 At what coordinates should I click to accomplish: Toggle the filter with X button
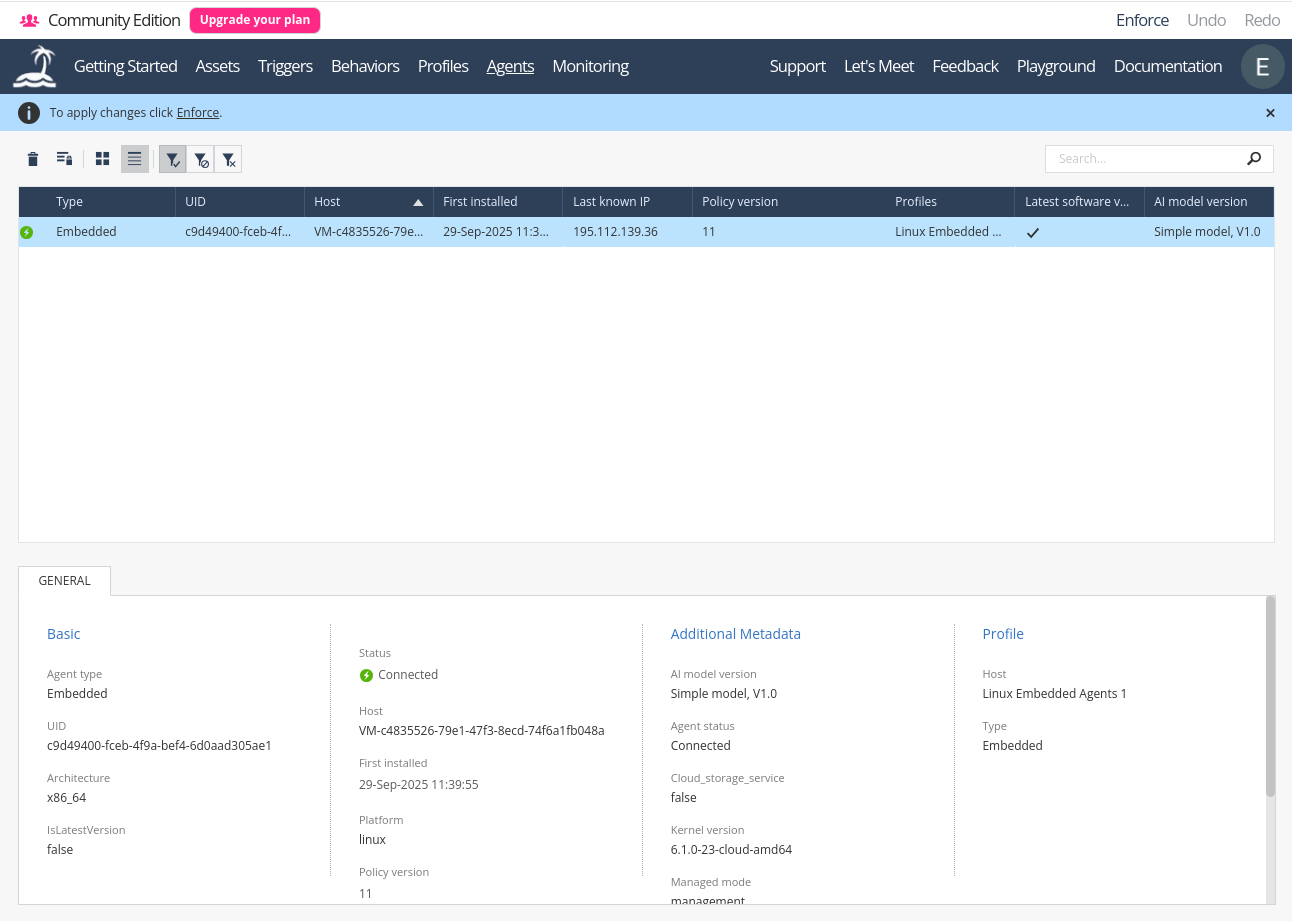pos(229,159)
